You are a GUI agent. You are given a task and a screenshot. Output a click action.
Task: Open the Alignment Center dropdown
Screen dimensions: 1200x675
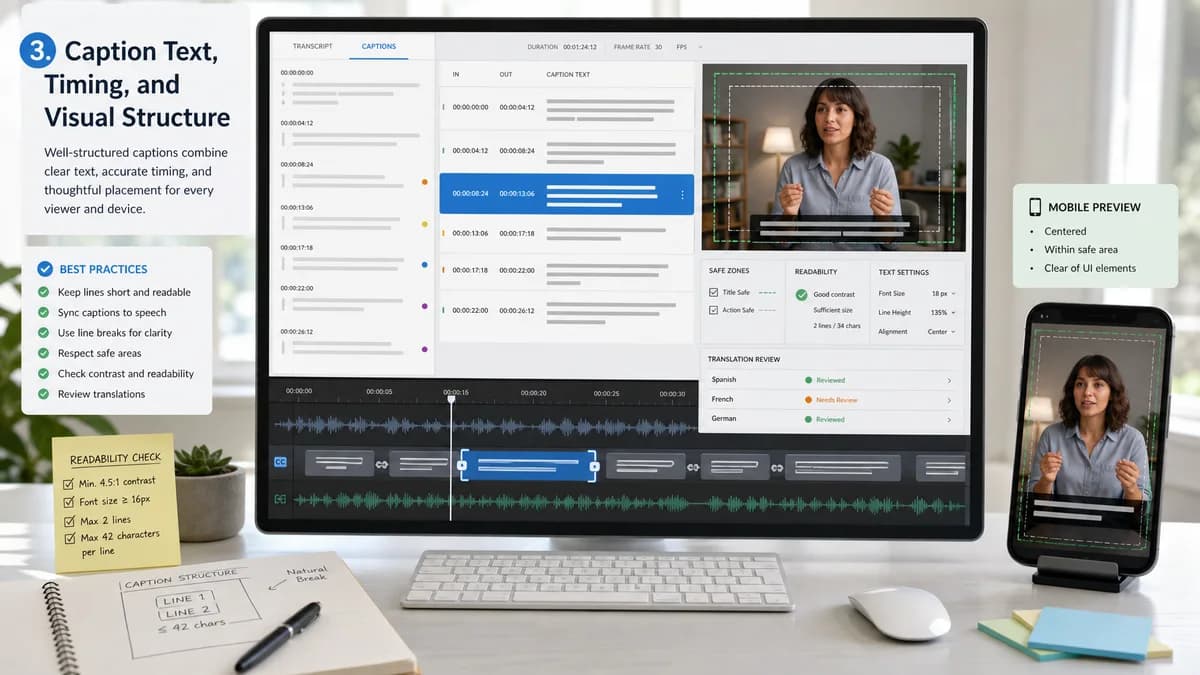pos(942,331)
